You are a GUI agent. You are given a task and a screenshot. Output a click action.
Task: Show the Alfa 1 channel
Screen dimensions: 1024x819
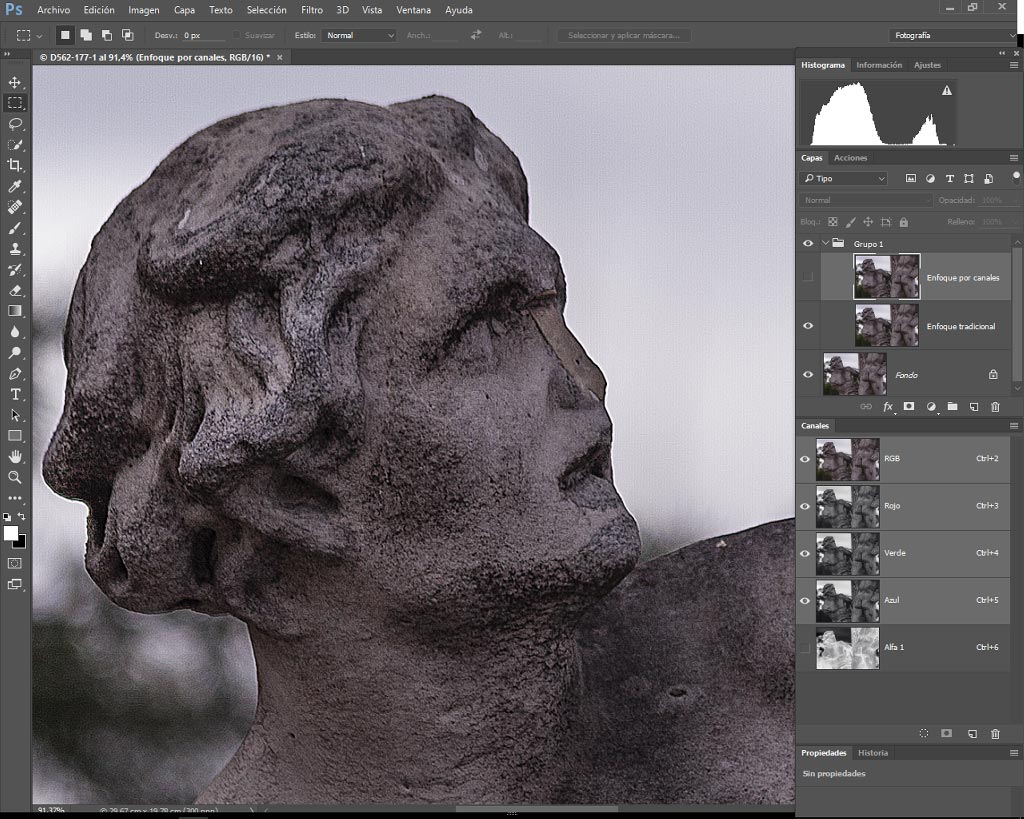pyautogui.click(x=805, y=647)
